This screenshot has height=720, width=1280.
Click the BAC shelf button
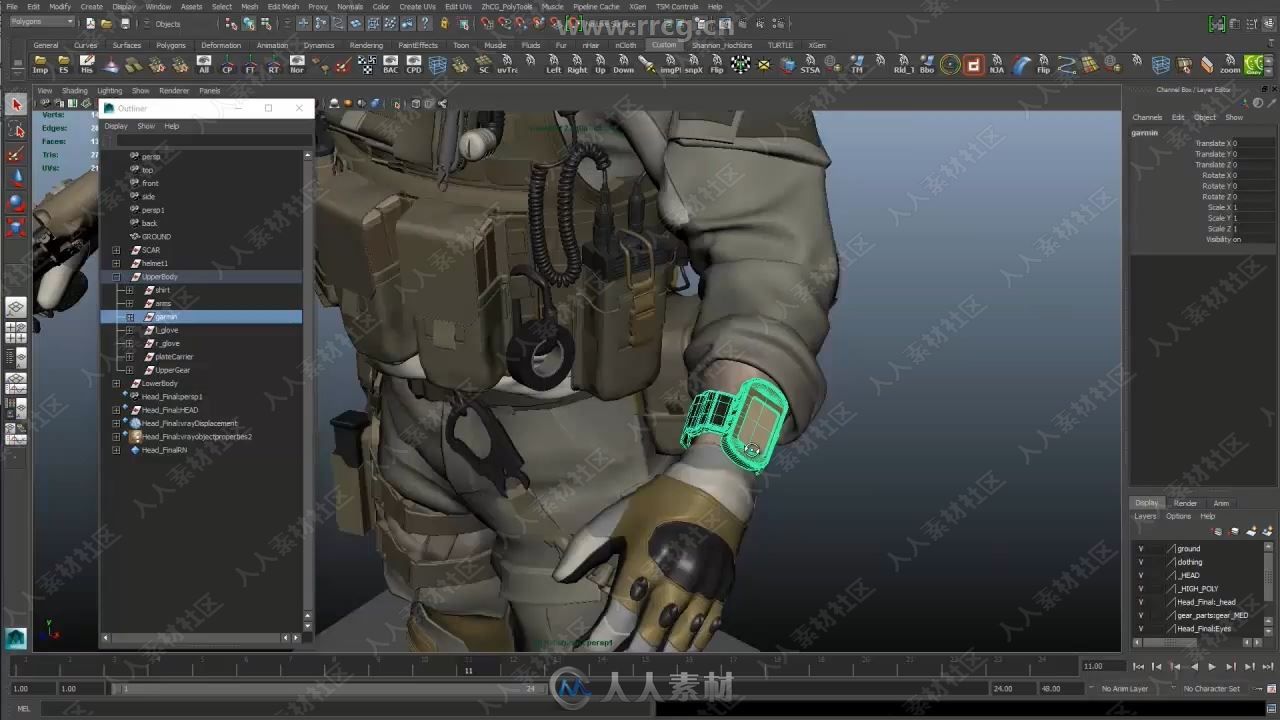[390, 66]
